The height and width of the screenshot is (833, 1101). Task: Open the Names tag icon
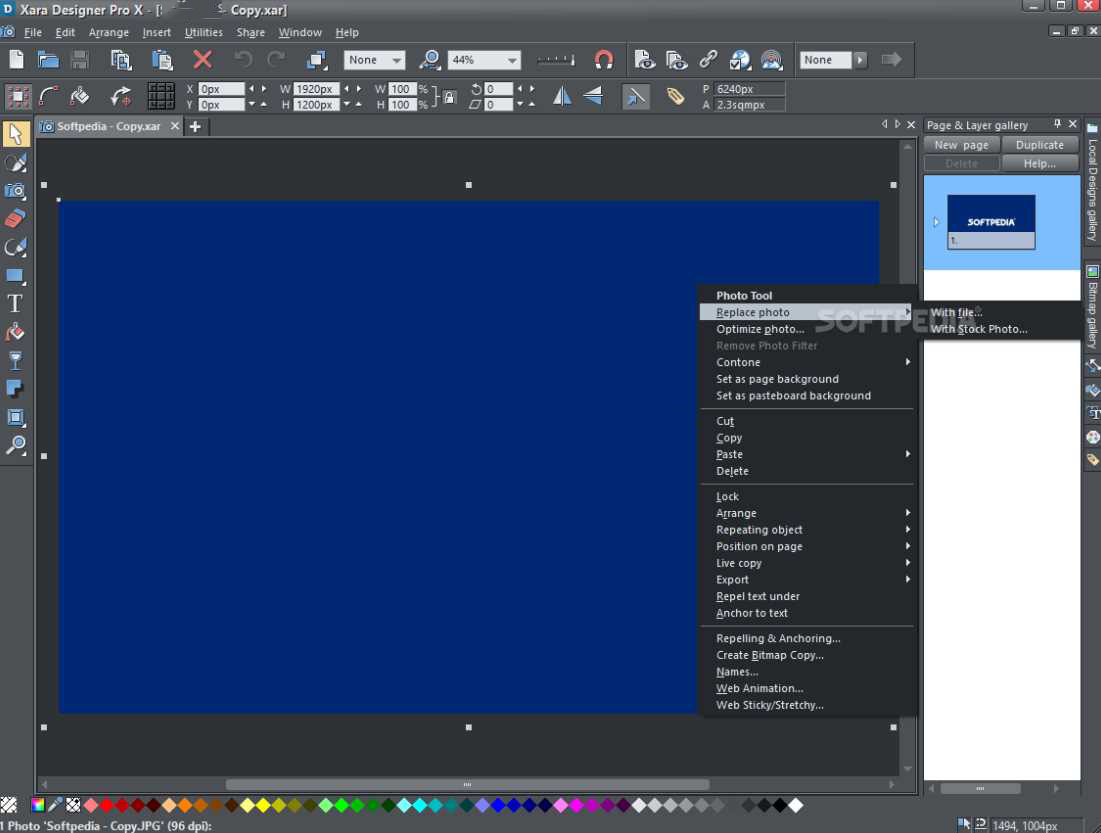[x=675, y=96]
